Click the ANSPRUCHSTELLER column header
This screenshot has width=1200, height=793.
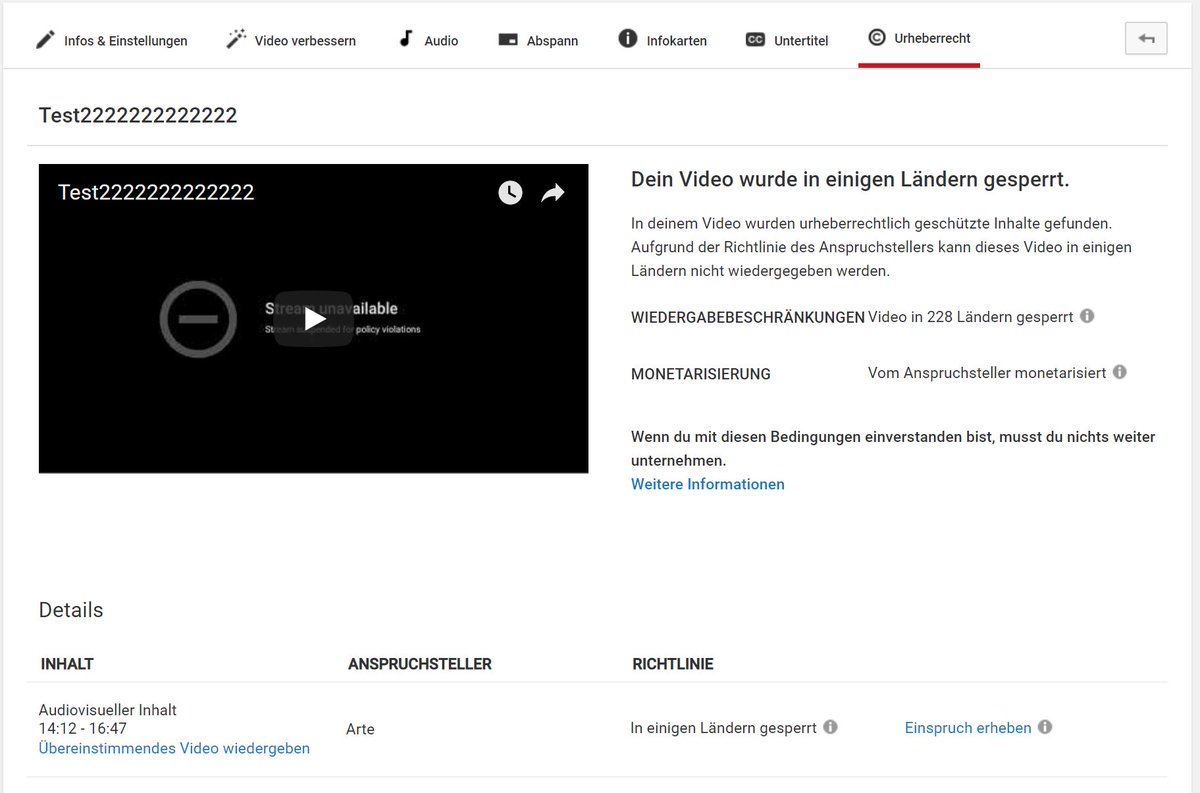pos(420,664)
